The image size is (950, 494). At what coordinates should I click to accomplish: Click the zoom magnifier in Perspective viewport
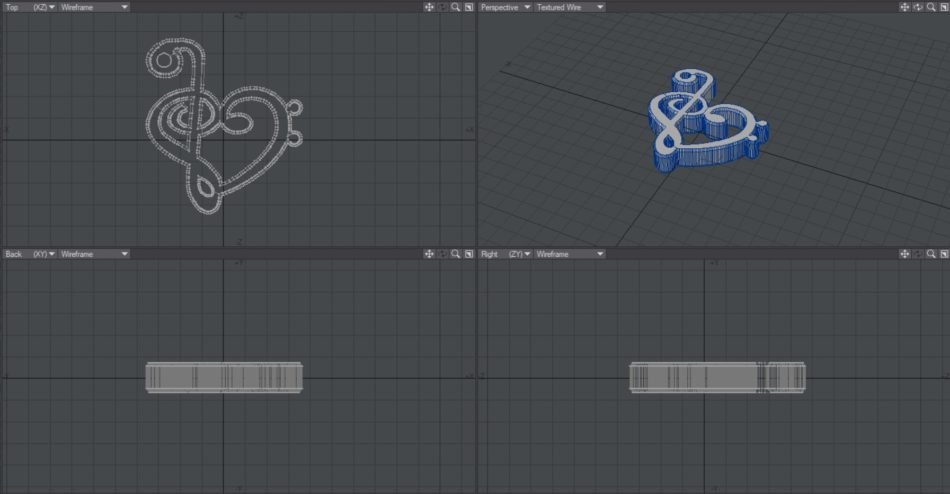pos(930,7)
